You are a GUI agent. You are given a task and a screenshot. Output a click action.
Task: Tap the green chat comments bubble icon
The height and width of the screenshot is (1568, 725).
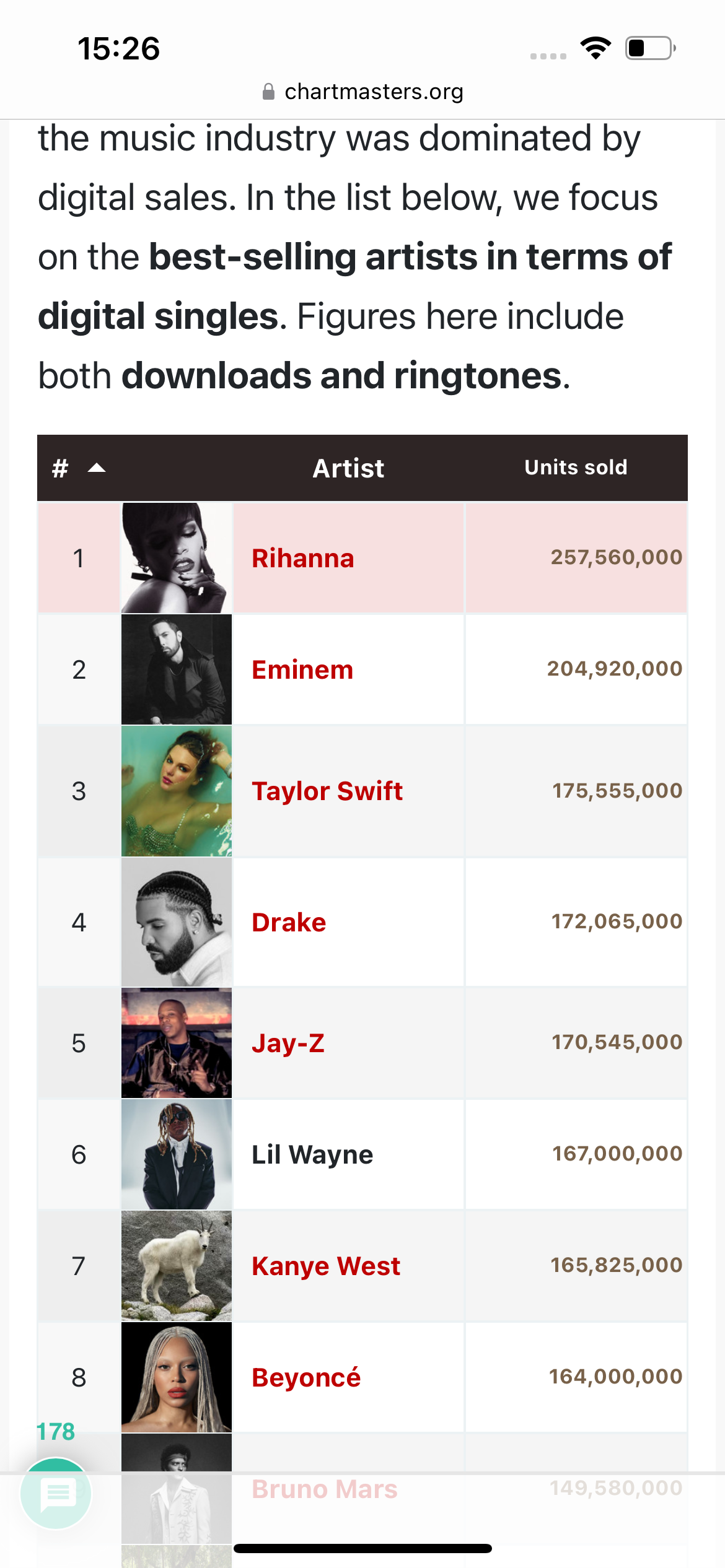point(56,1494)
